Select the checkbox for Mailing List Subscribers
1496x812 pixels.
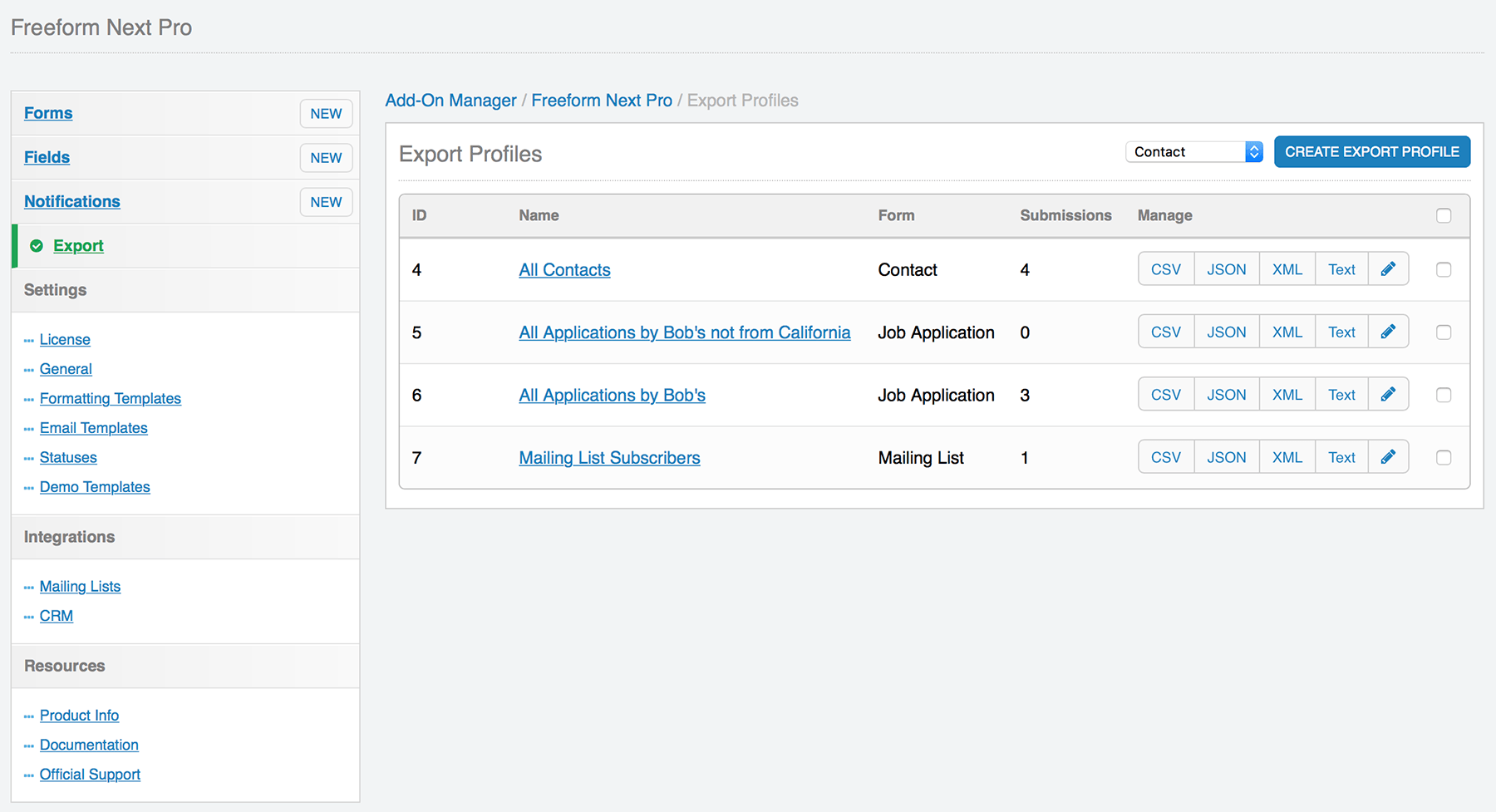pos(1444,457)
